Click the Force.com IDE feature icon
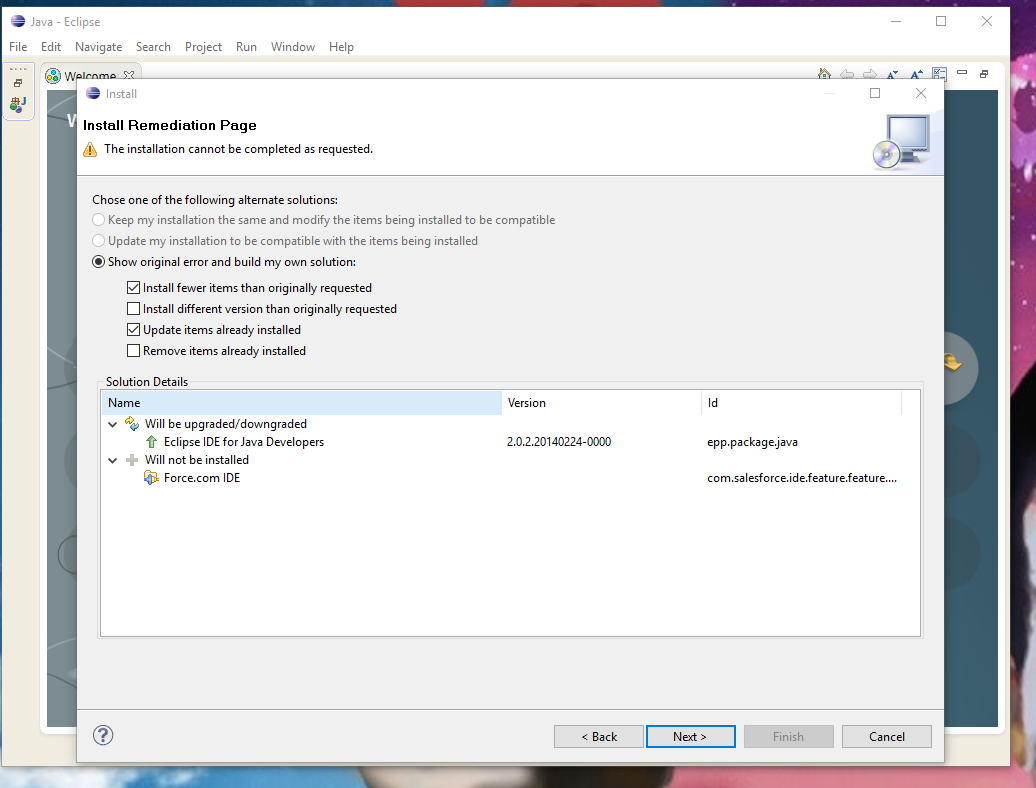1036x788 pixels. pos(151,478)
